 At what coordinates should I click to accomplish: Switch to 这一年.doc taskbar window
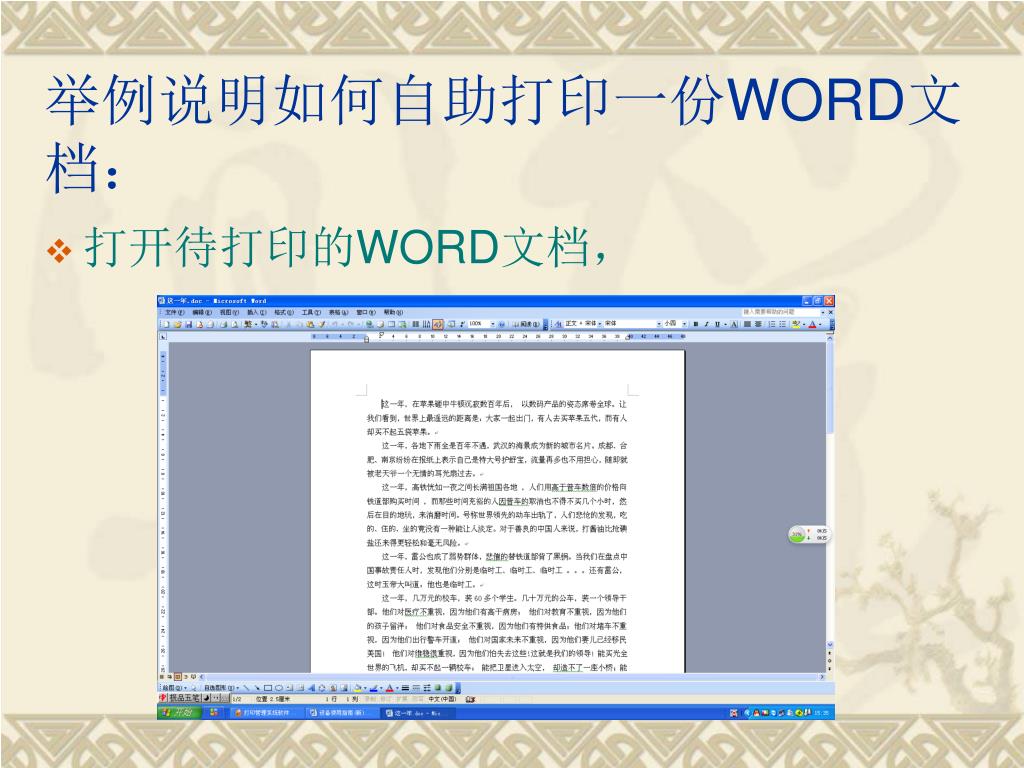[418, 712]
